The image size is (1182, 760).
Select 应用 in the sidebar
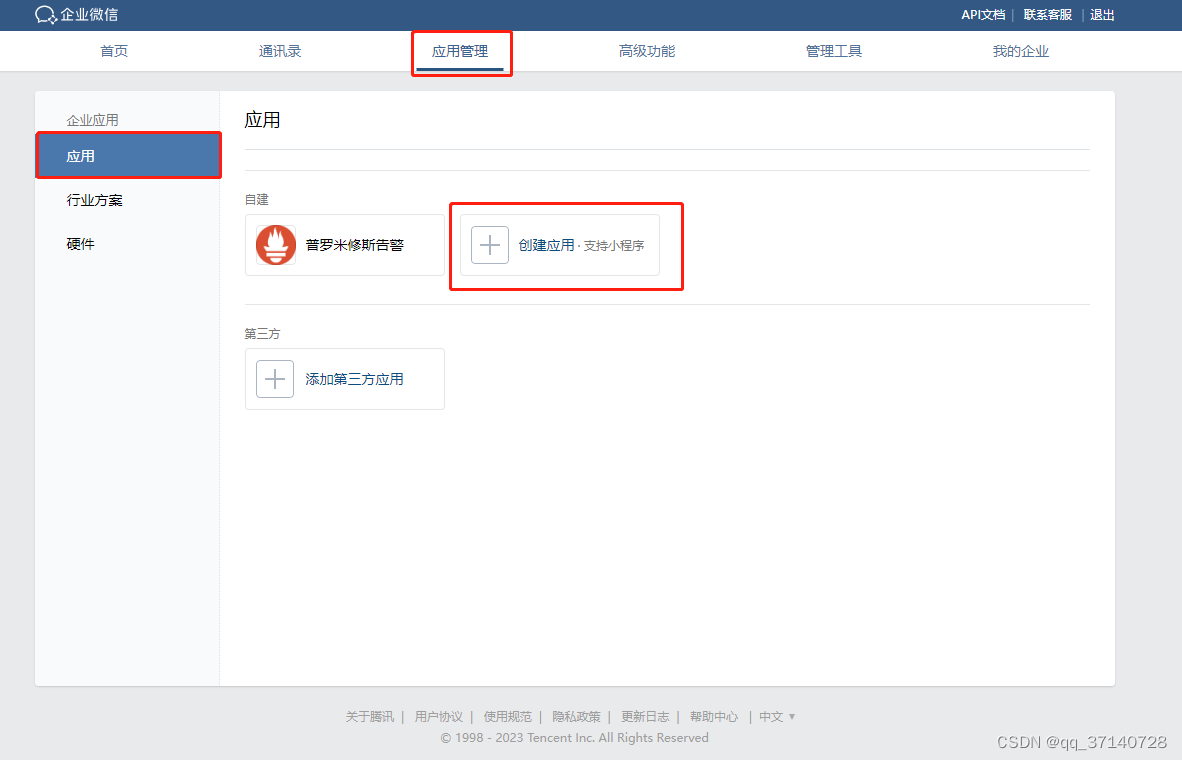click(x=127, y=156)
